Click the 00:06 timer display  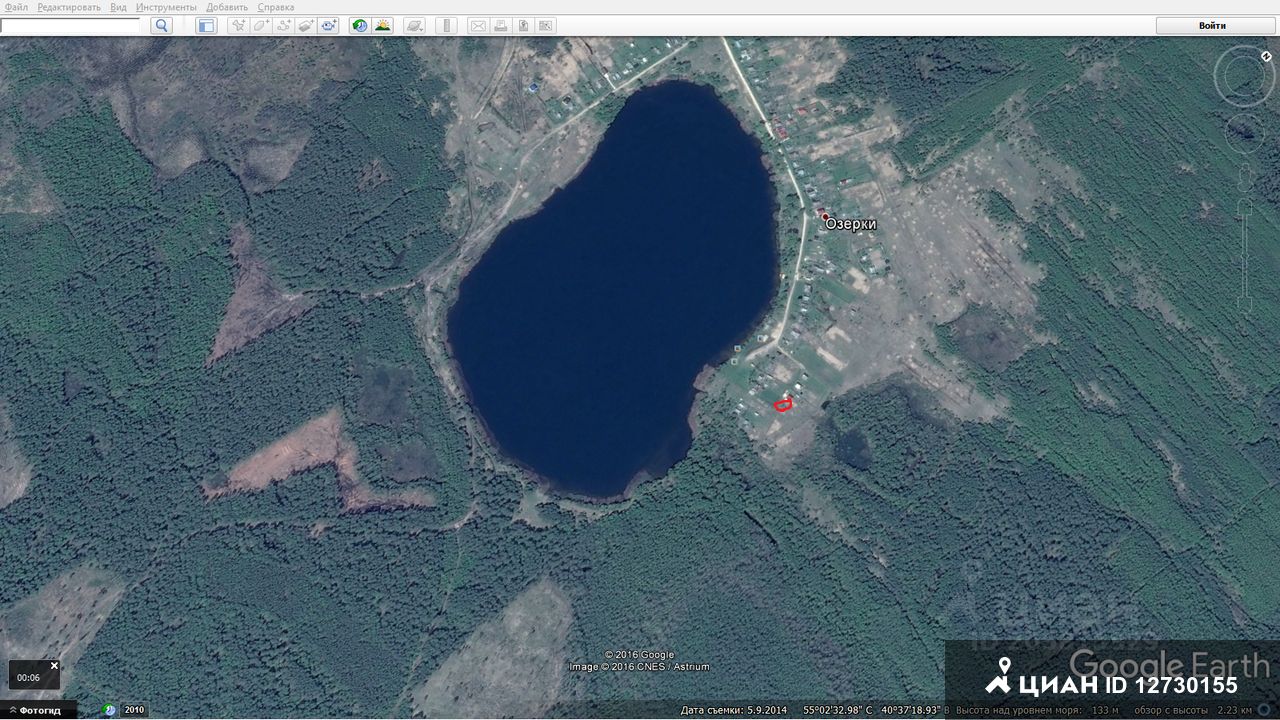coord(28,678)
